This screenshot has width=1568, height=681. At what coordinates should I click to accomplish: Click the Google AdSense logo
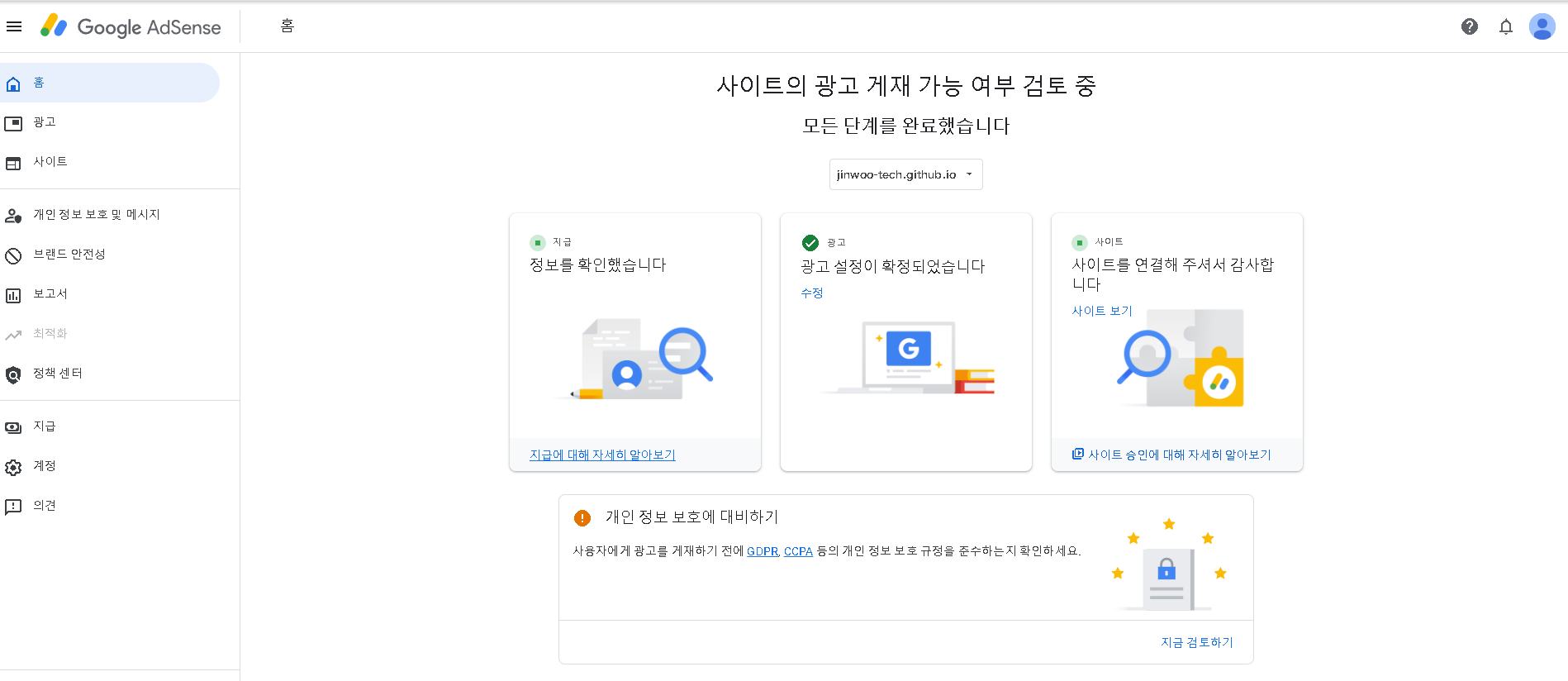(x=131, y=26)
